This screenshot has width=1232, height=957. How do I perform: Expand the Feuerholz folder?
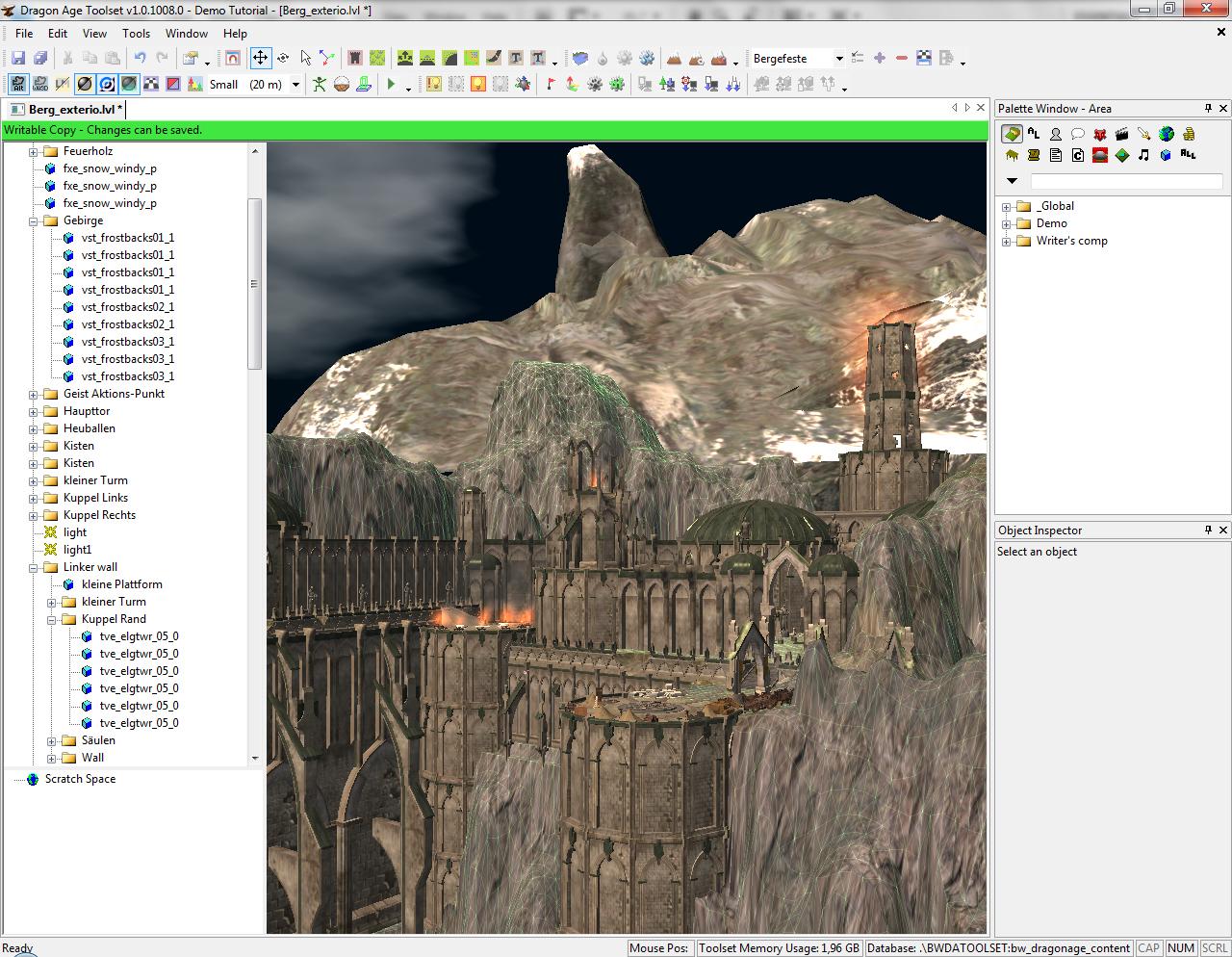[34, 151]
